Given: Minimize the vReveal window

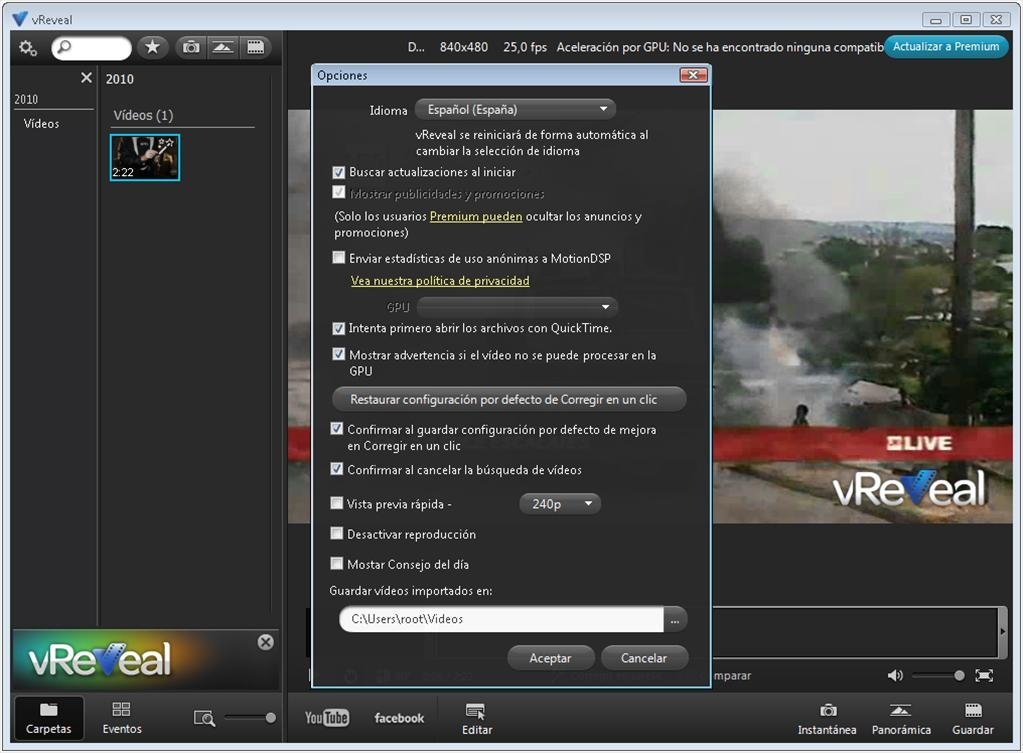Looking at the screenshot, I should (x=936, y=20).
